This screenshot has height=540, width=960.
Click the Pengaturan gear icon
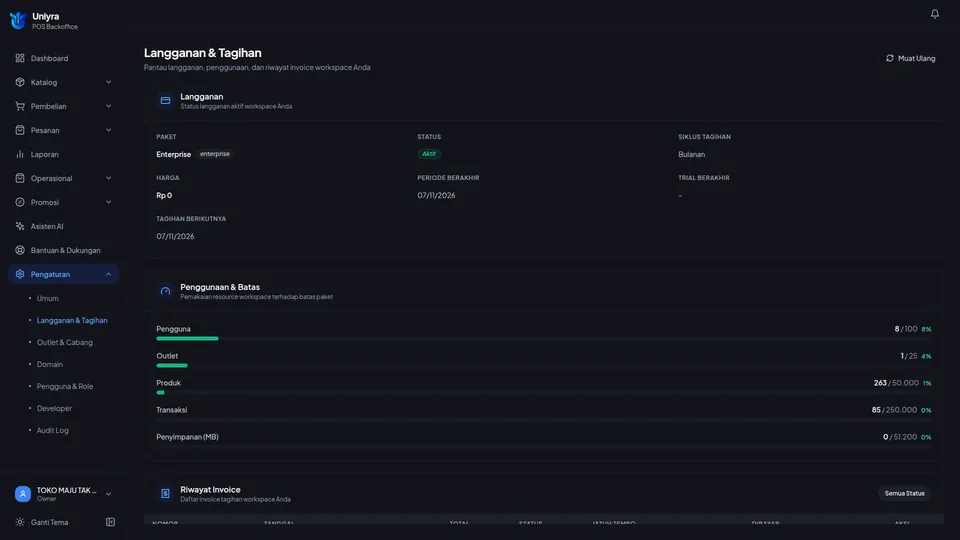point(20,274)
